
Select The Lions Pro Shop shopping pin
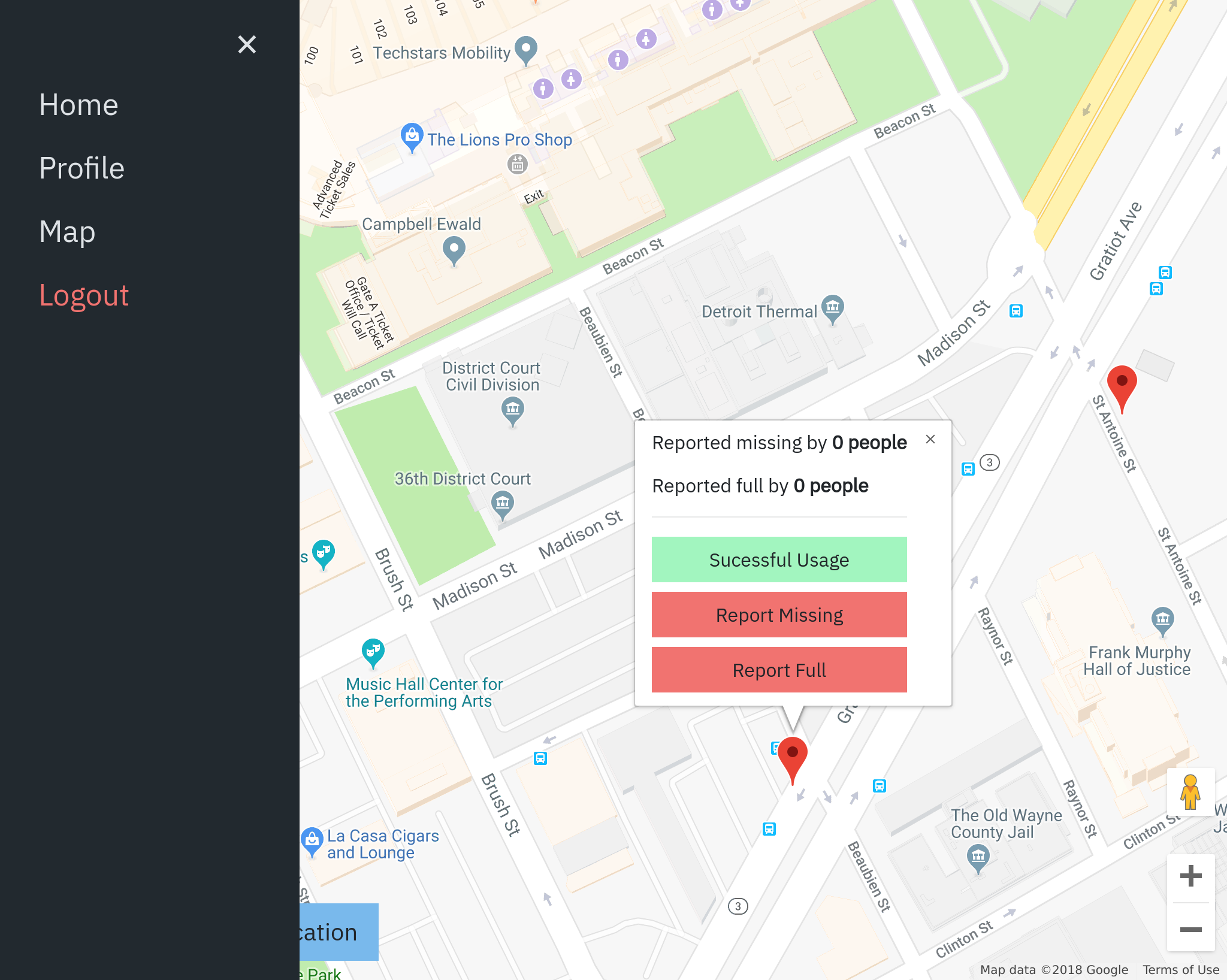[412, 137]
